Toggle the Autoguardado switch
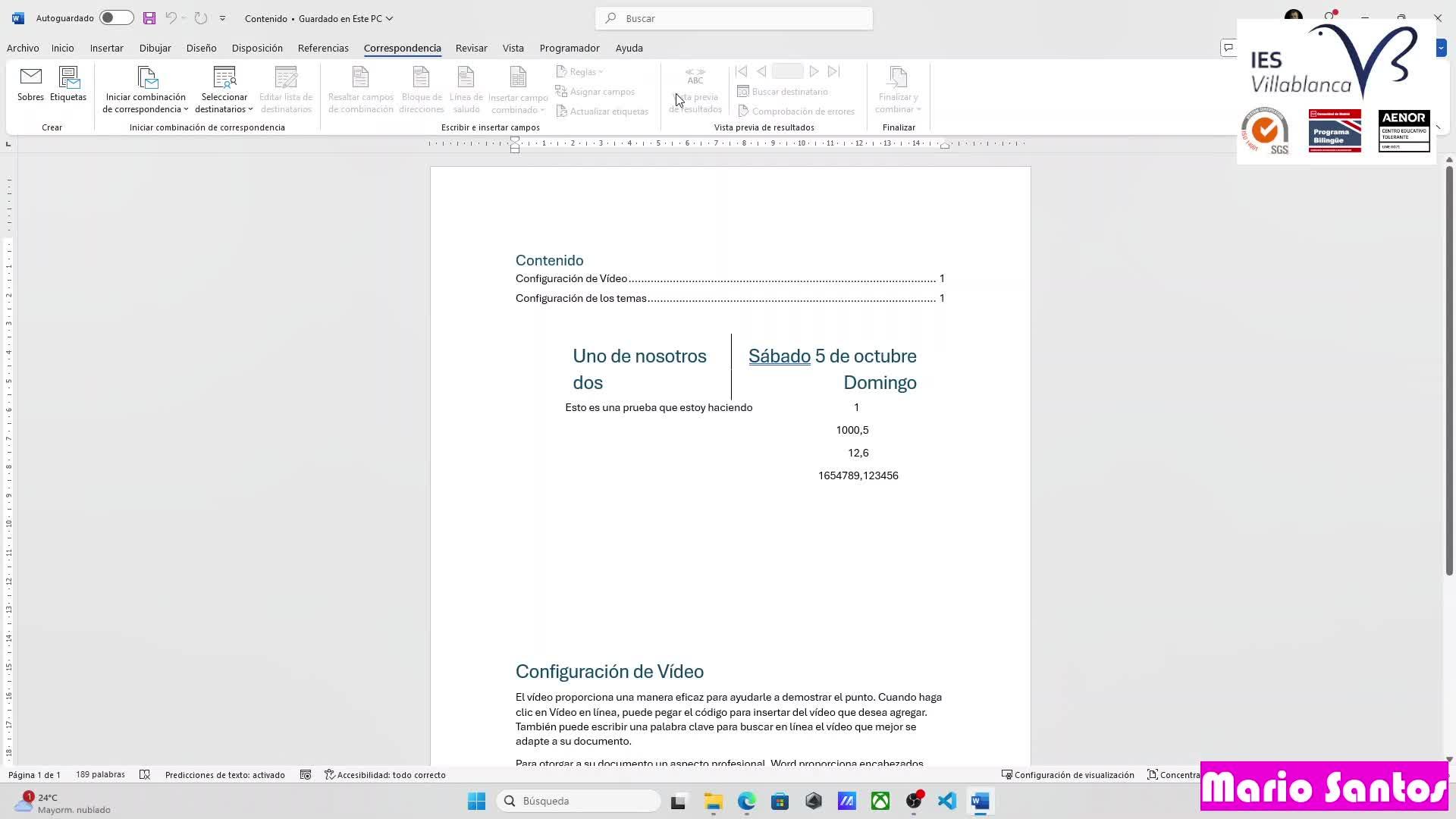Image resolution: width=1456 pixels, height=819 pixels. tap(116, 18)
